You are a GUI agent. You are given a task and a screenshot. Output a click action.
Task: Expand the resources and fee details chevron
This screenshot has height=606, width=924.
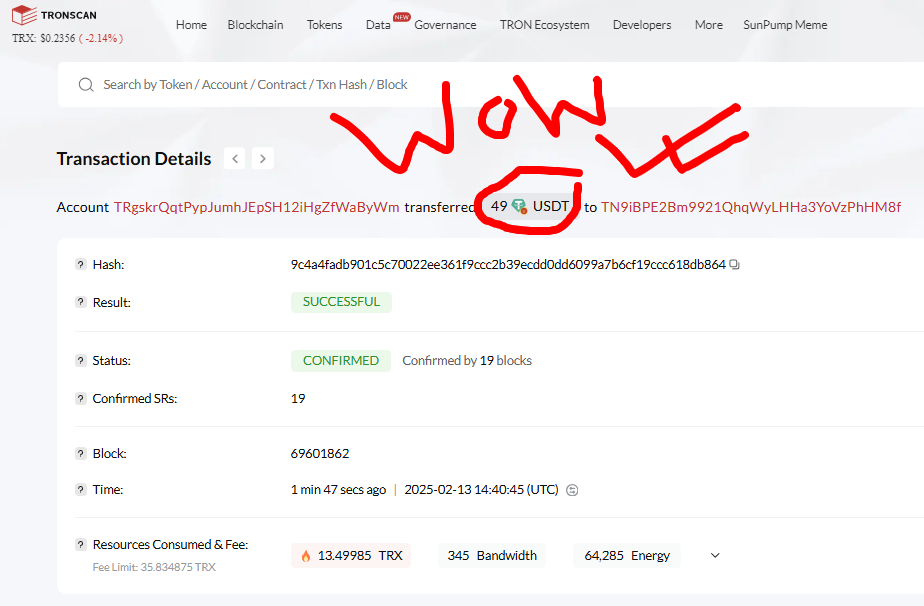click(715, 555)
